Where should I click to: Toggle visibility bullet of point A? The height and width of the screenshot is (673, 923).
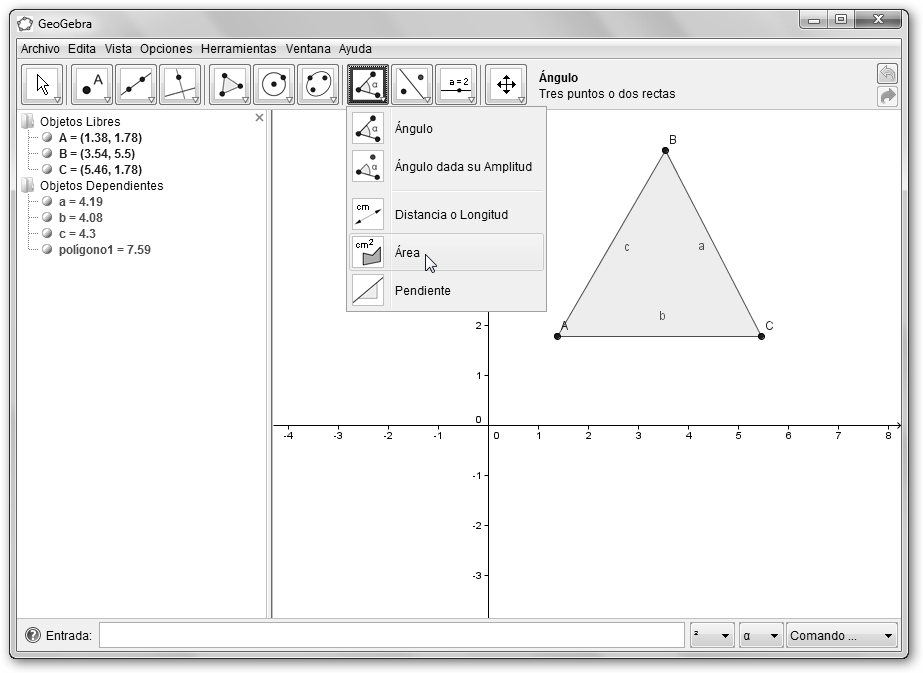pos(47,138)
